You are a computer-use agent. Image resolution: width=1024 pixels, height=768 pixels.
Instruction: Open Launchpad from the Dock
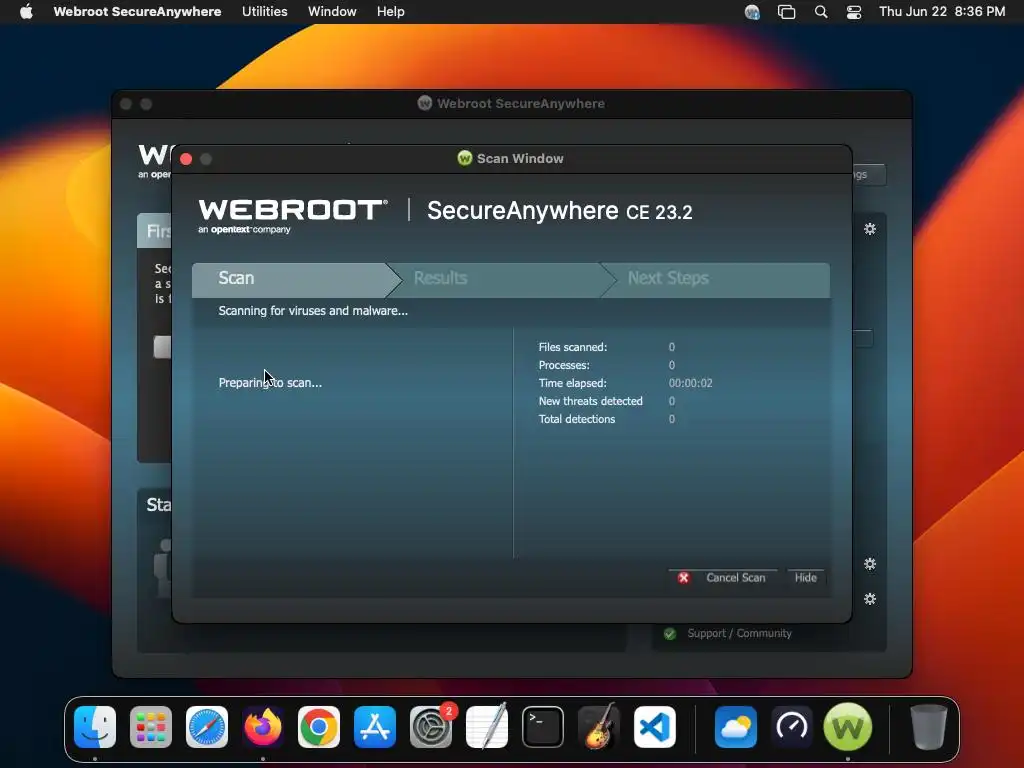tap(151, 727)
